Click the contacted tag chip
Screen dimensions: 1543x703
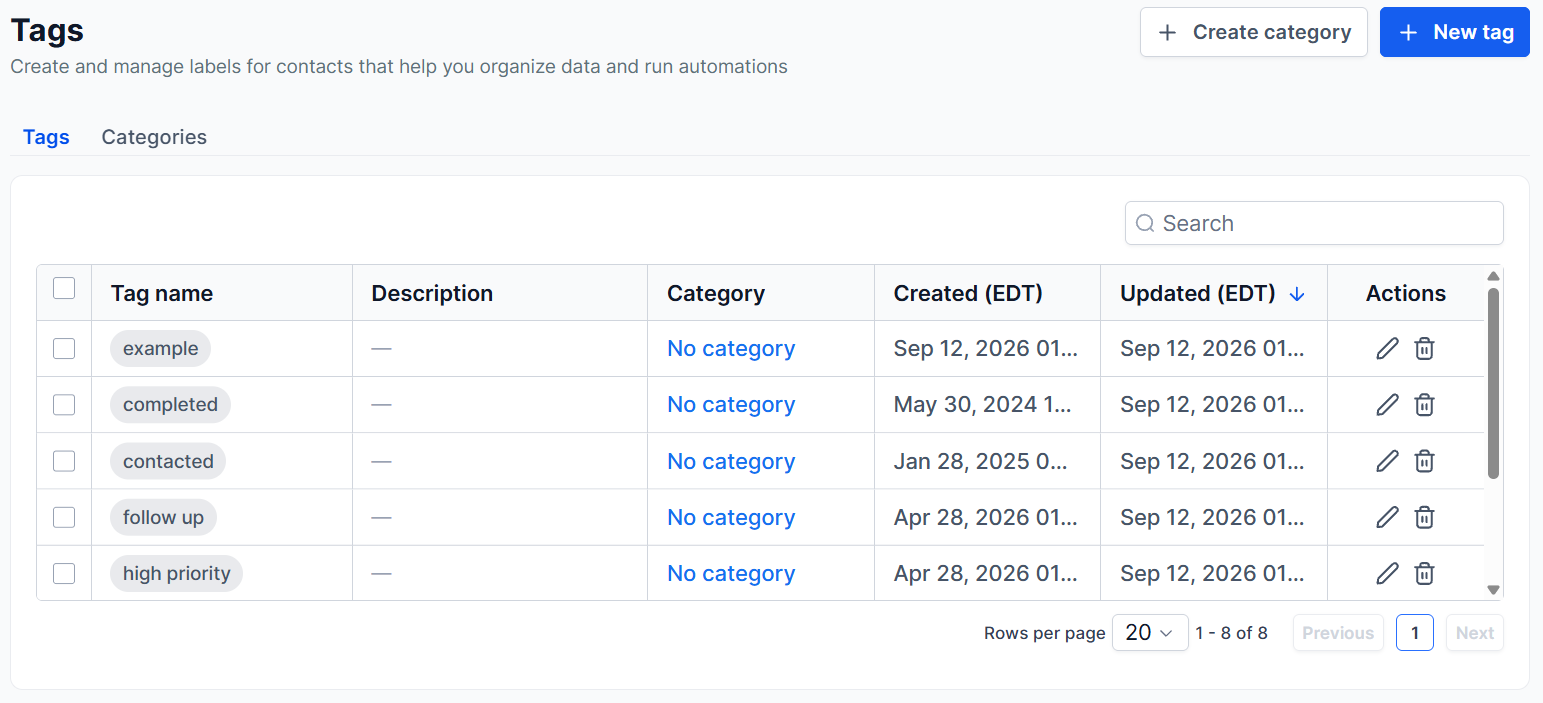click(168, 461)
